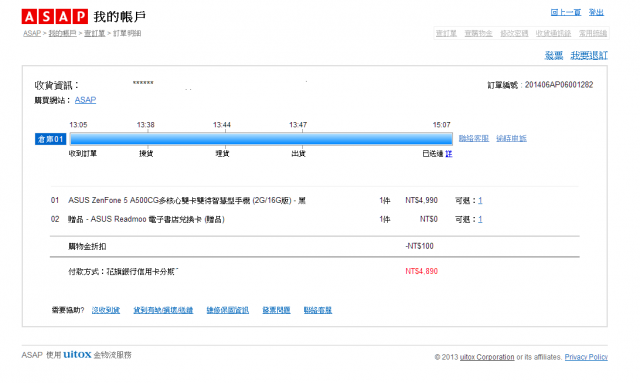Open Privacy Policy footer link
Image resolution: width=640 pixels, height=383 pixels.
pyautogui.click(x=586, y=357)
